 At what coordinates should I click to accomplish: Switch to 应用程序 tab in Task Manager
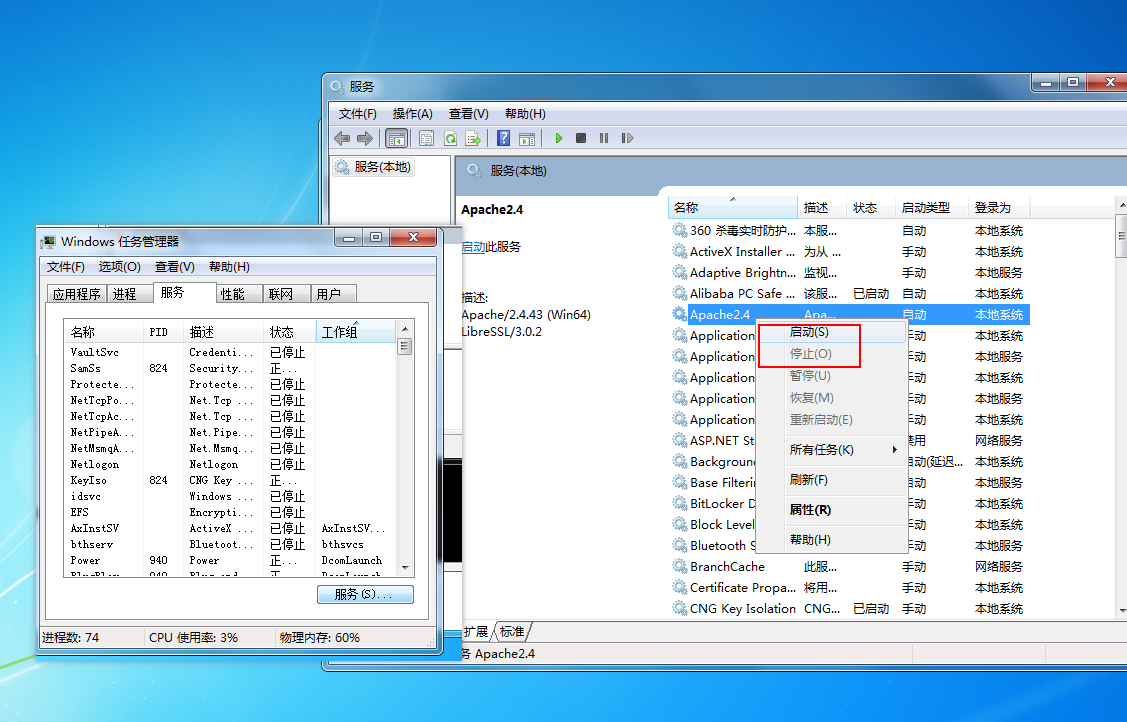[77, 294]
